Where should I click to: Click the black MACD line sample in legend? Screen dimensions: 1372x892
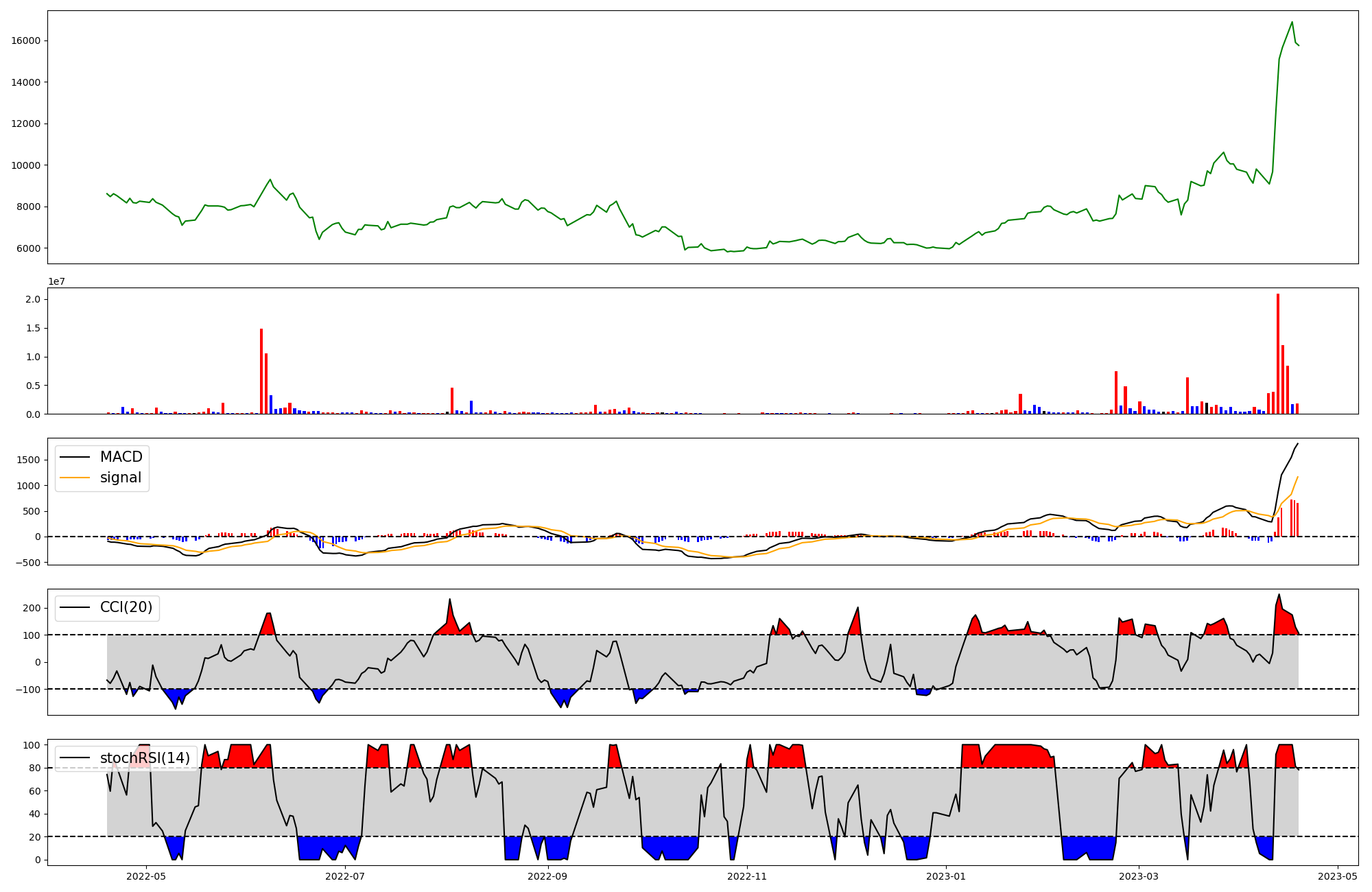(x=75, y=457)
